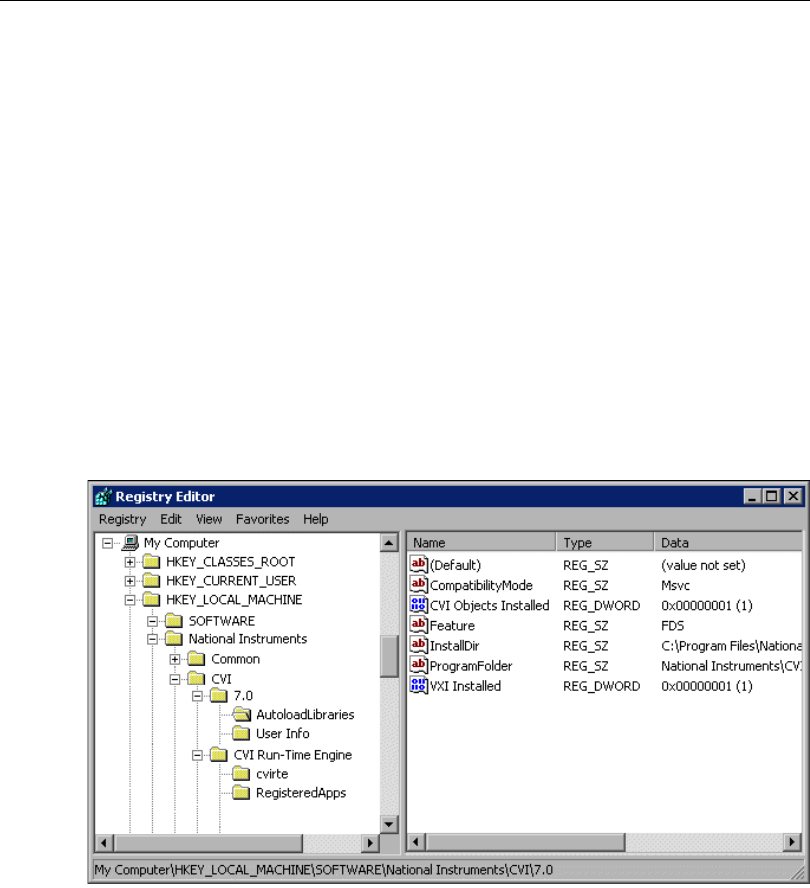Click the open AutoloadLibraries folder icon
The image size is (810, 888).
242,714
